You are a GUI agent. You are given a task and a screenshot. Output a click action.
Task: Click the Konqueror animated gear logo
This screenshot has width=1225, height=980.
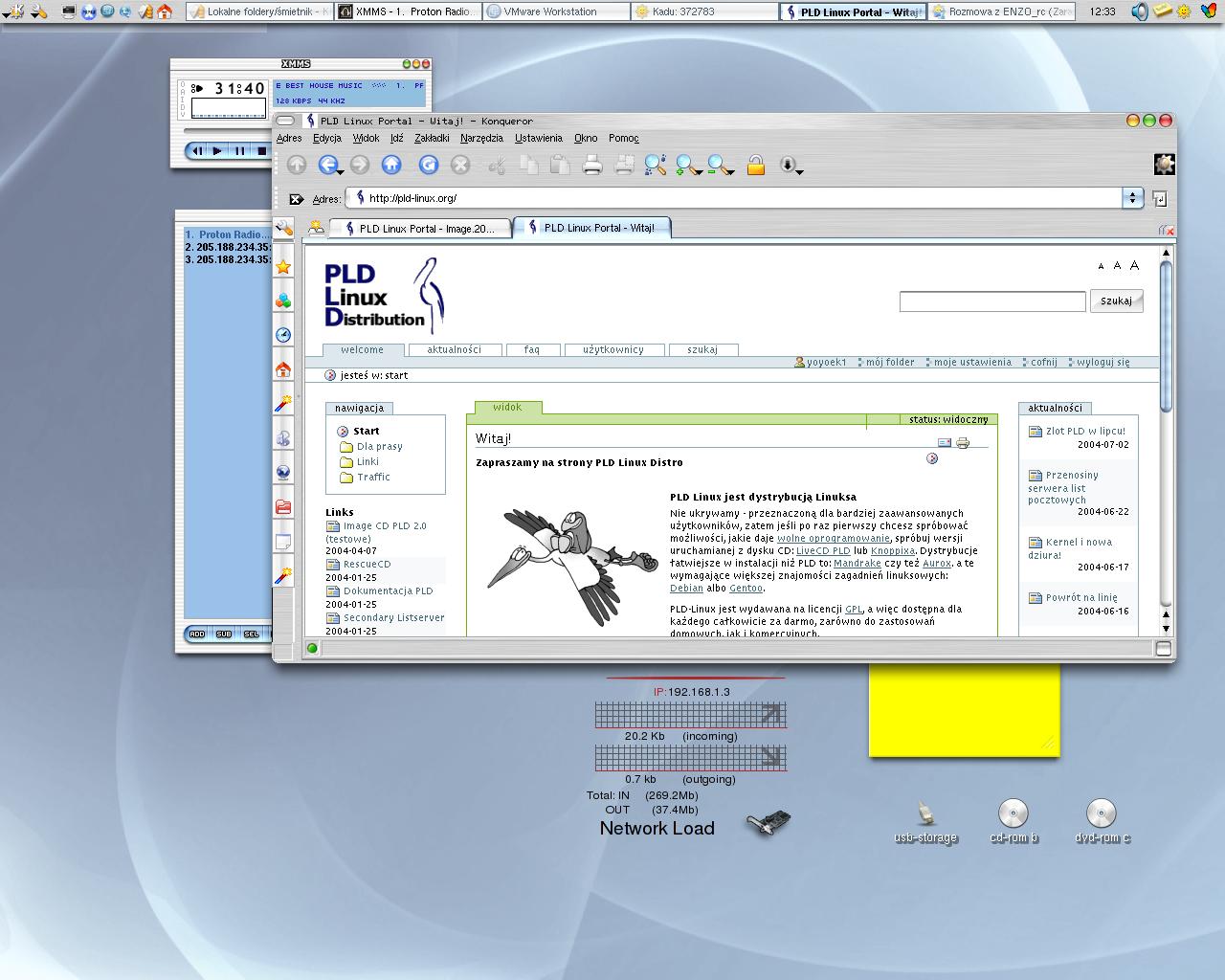pyautogui.click(x=1164, y=165)
